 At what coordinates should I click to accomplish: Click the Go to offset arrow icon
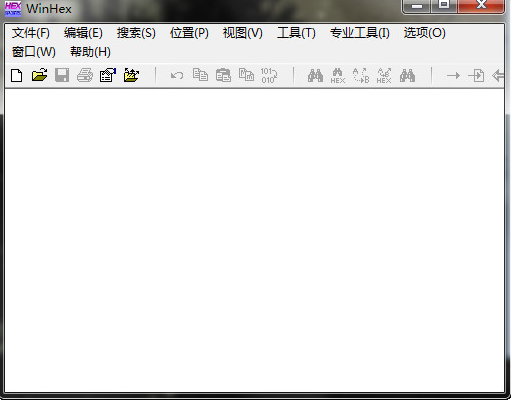pyautogui.click(x=453, y=76)
